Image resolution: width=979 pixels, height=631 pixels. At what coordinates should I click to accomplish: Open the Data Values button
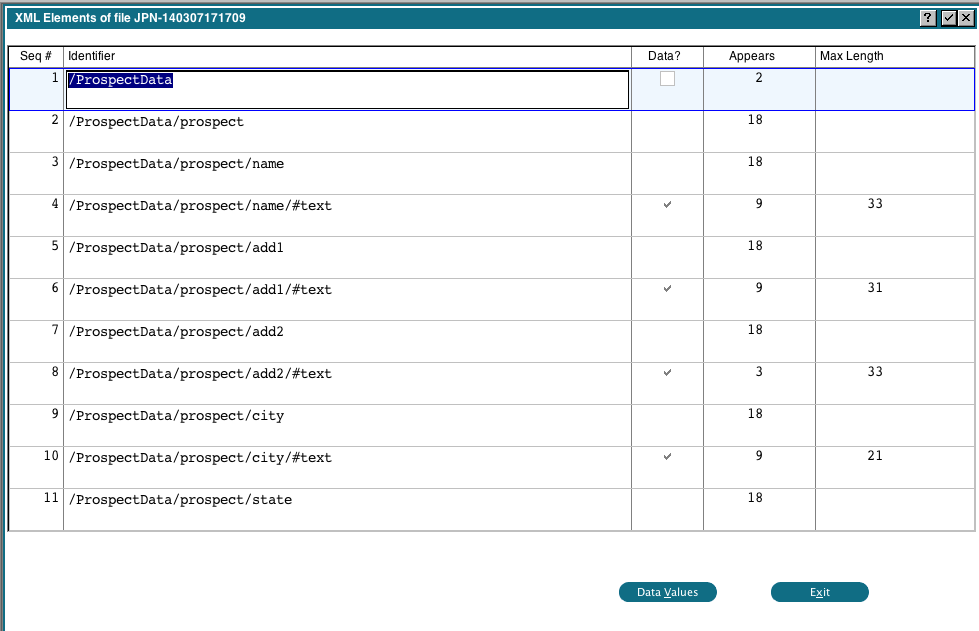click(667, 592)
